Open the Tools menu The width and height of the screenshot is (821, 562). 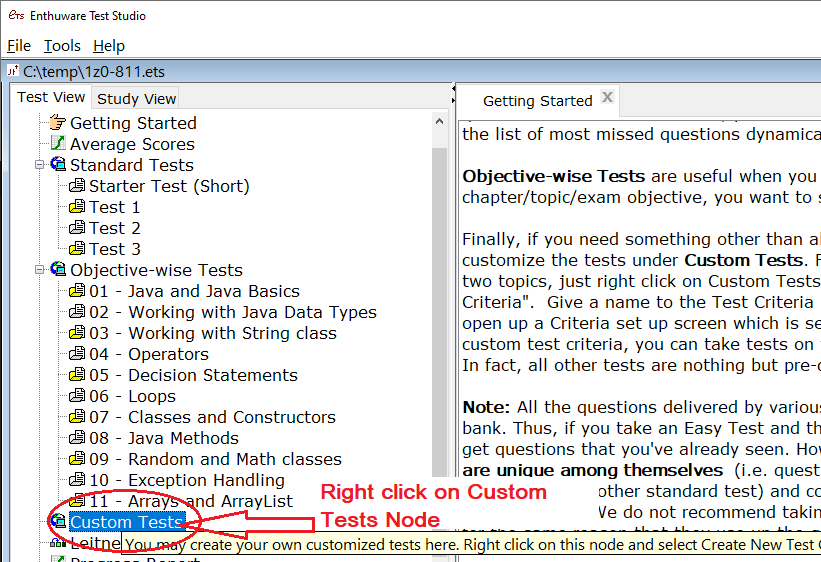coord(62,46)
